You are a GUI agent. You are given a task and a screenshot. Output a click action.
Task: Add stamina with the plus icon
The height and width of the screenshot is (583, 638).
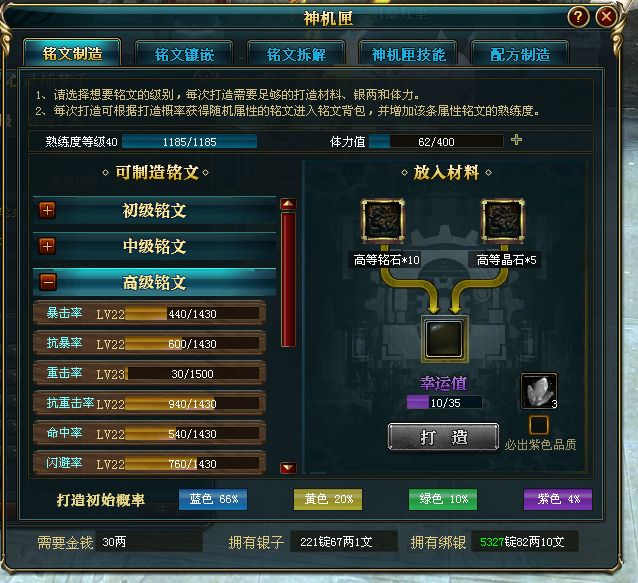point(516,140)
